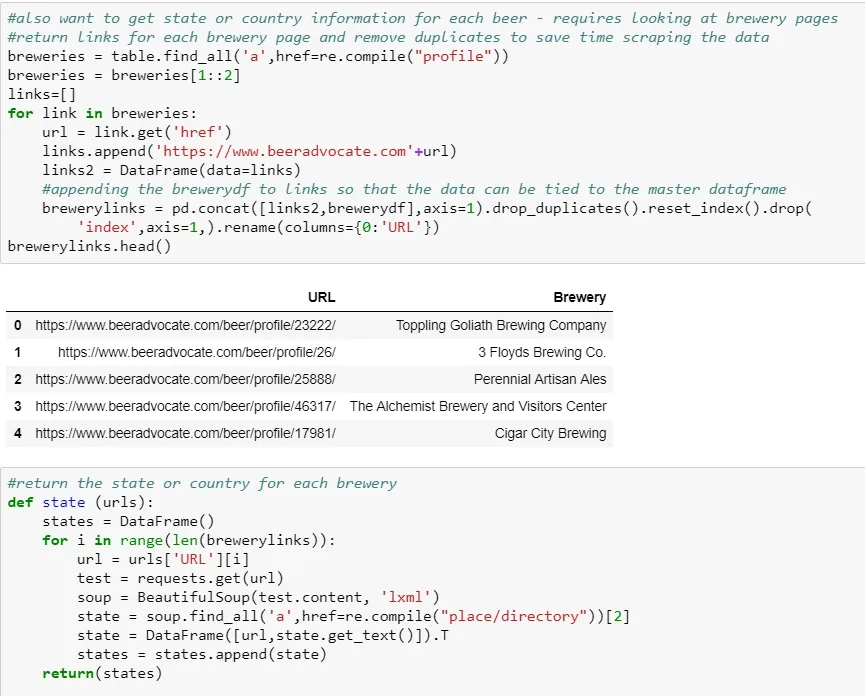The image size is (865, 696).
Task: Click the 'def state (urls):' line
Action: pos(81,502)
